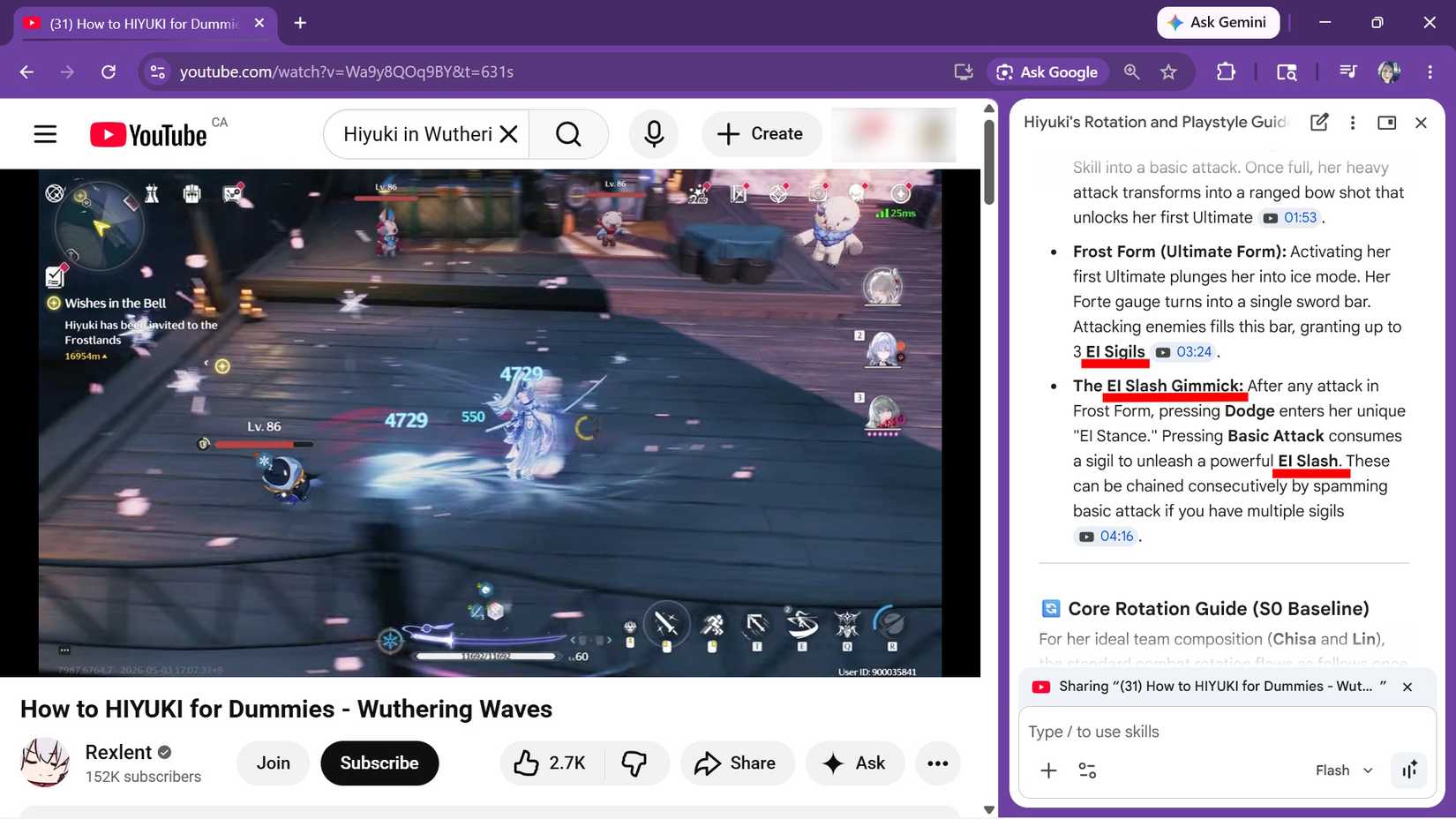Click Ask Google lens button
The width and height of the screenshot is (1456, 819).
(x=1047, y=72)
